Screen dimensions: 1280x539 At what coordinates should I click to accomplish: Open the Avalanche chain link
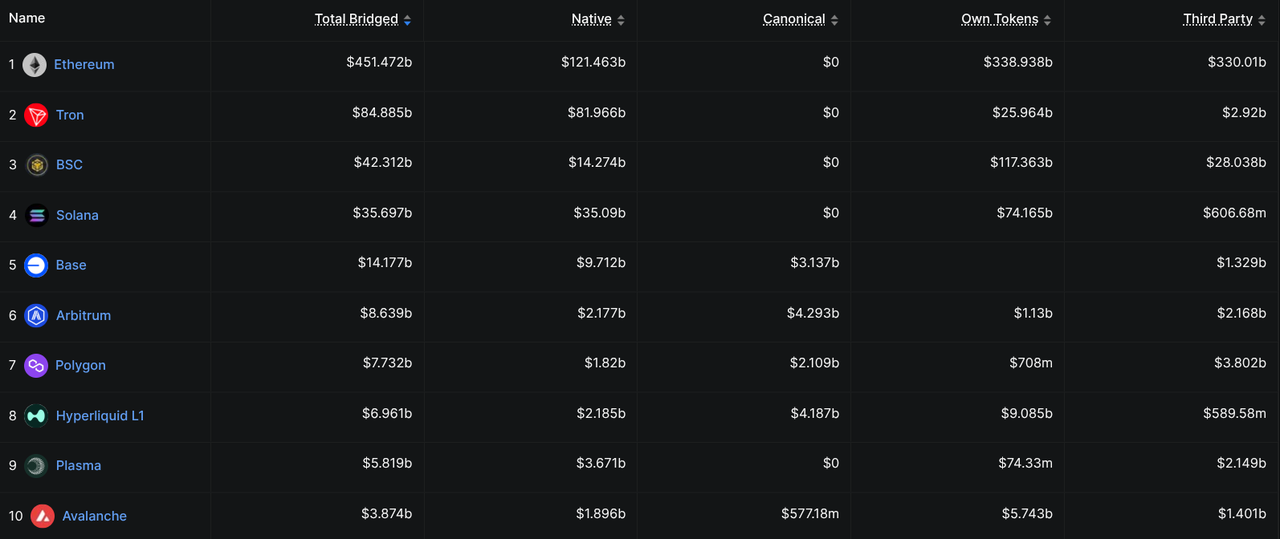pyautogui.click(x=94, y=516)
